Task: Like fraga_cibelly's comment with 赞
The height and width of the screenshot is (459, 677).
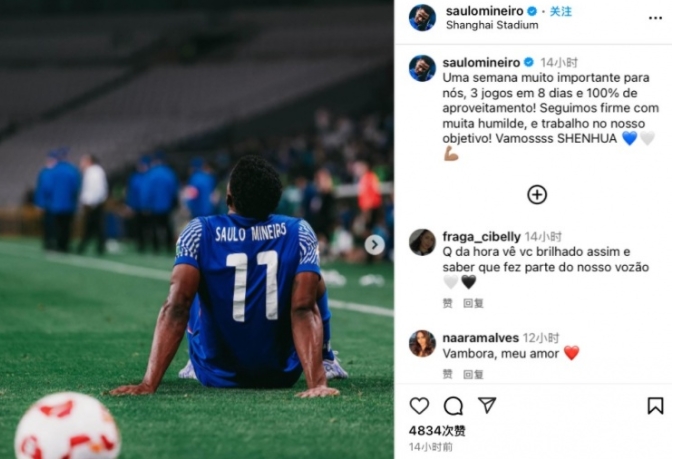Action: tap(447, 303)
